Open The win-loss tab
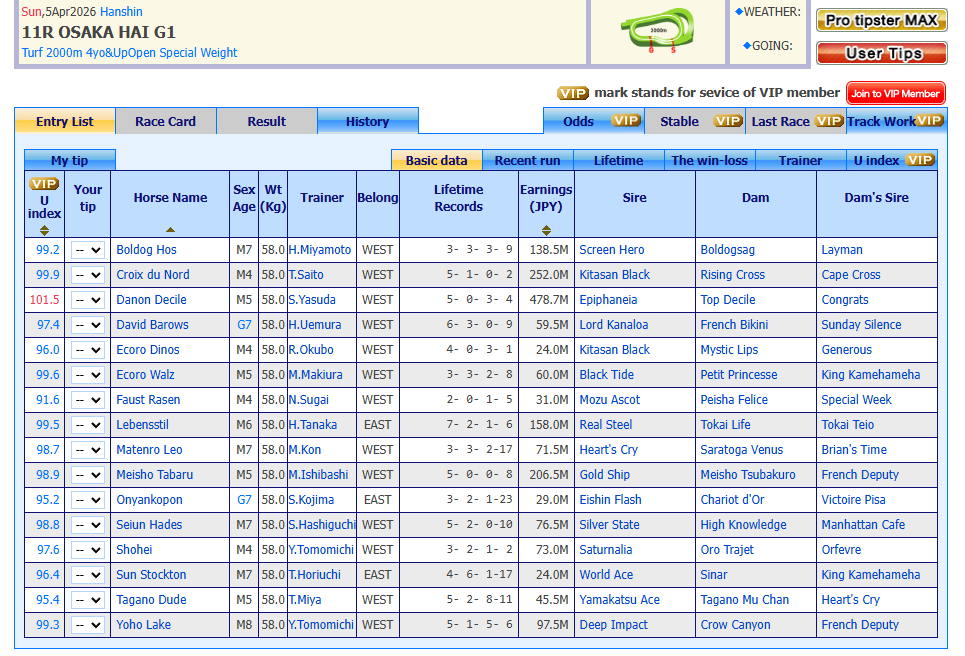Screen dimensions: 965x656 point(710,161)
